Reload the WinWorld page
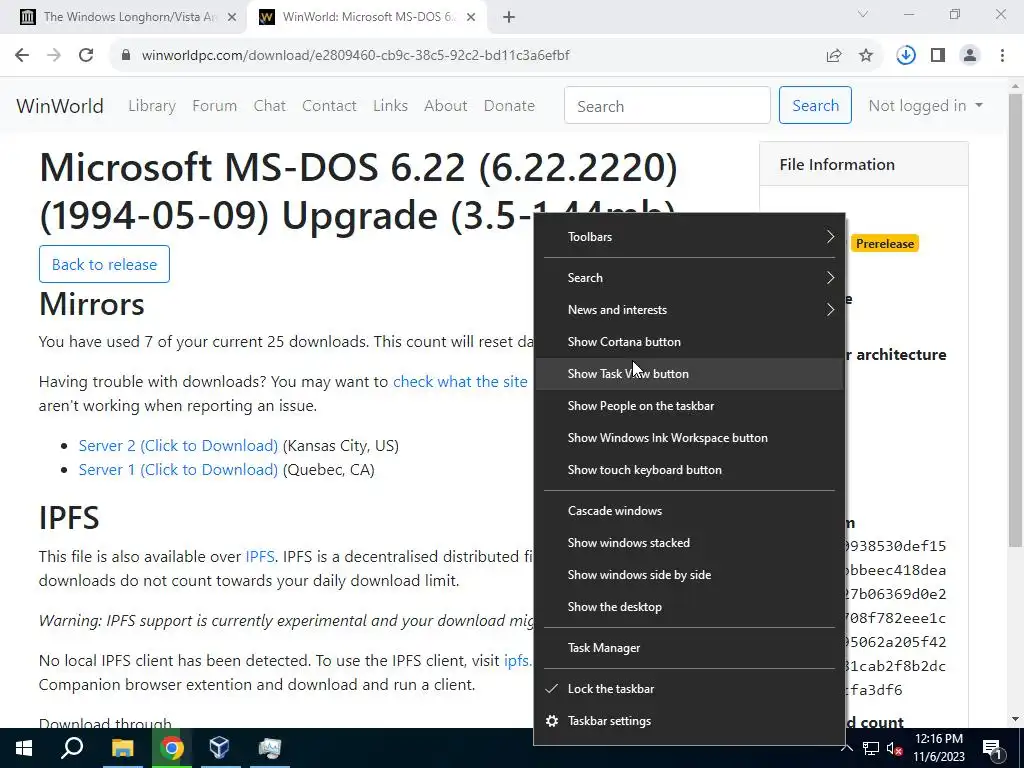This screenshot has height=768, width=1024. coord(86,56)
